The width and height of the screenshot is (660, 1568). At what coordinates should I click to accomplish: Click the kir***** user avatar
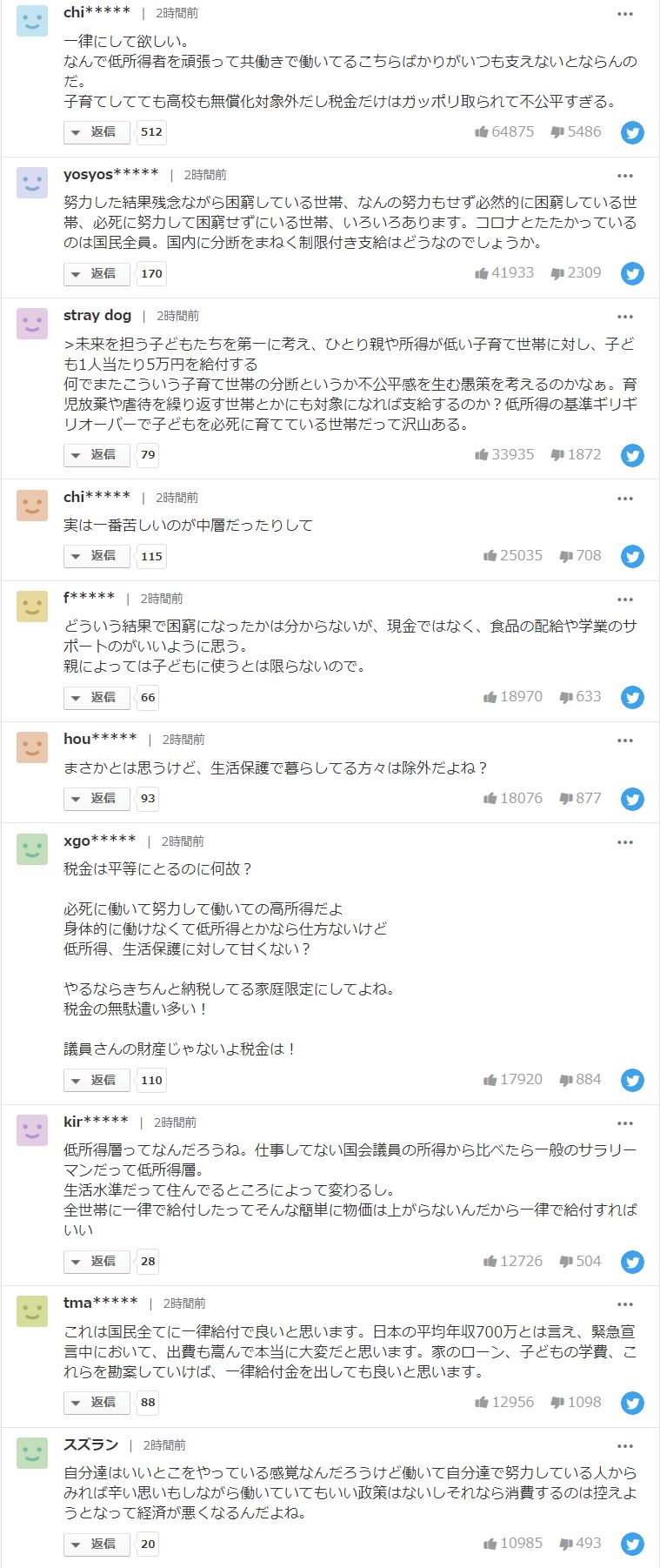click(32, 1129)
